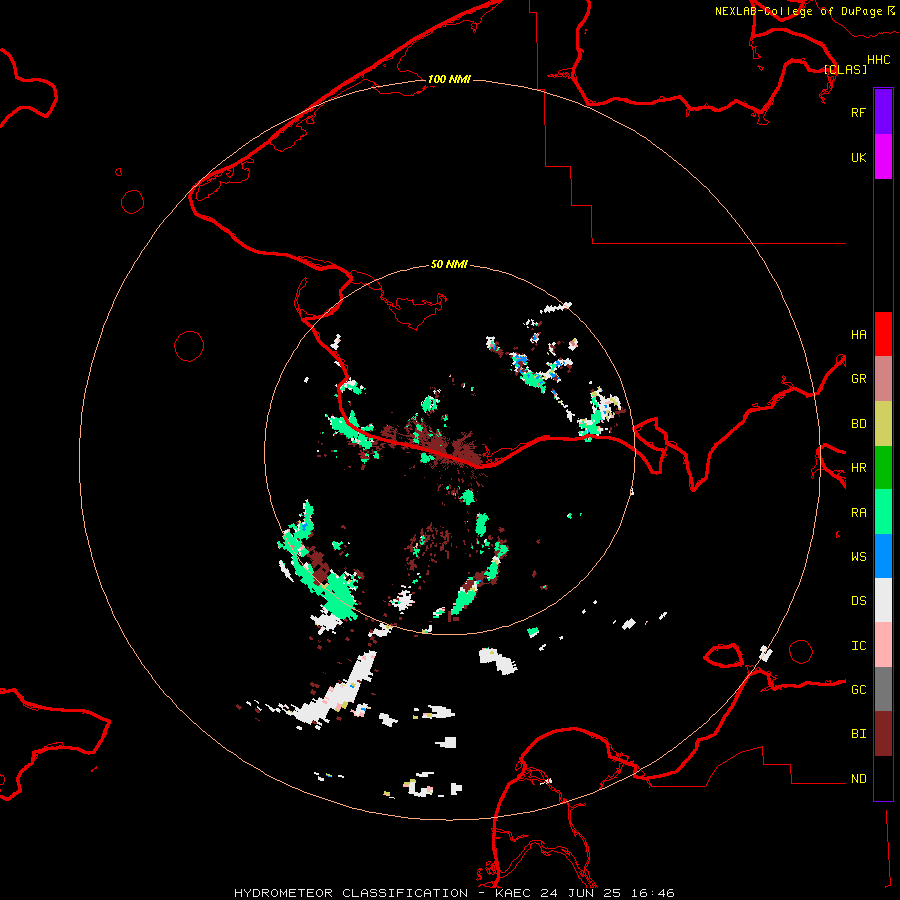The image size is (900, 900).
Task: Pick the mint green RA legend swatch
Action: [x=883, y=512]
